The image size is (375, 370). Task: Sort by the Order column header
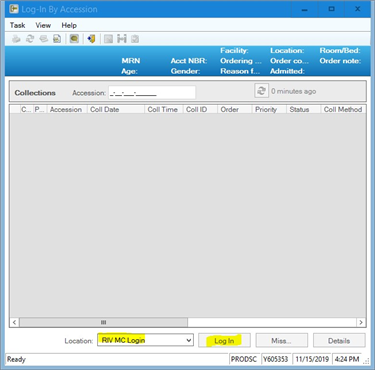235,109
